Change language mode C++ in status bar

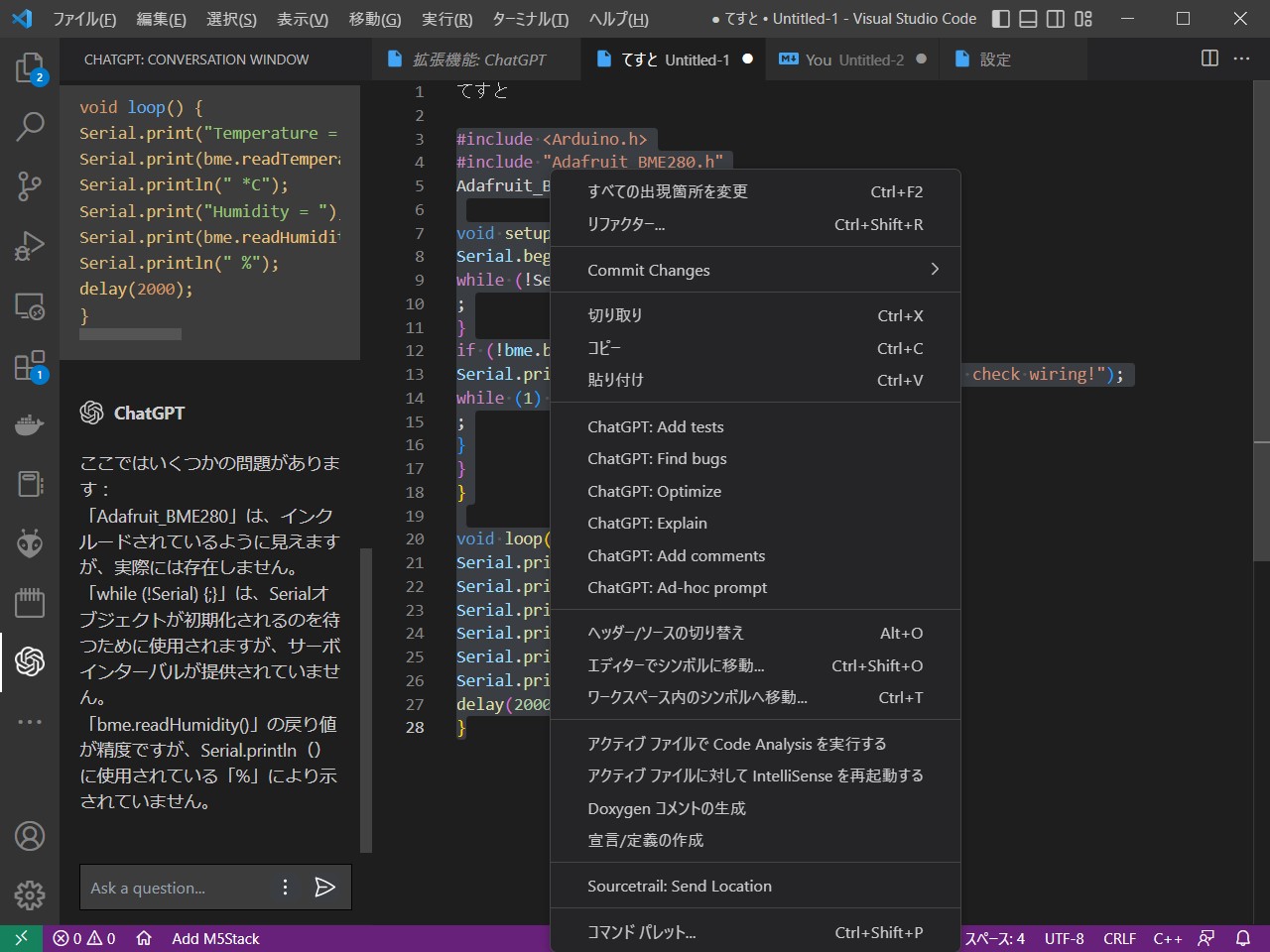click(1168, 938)
